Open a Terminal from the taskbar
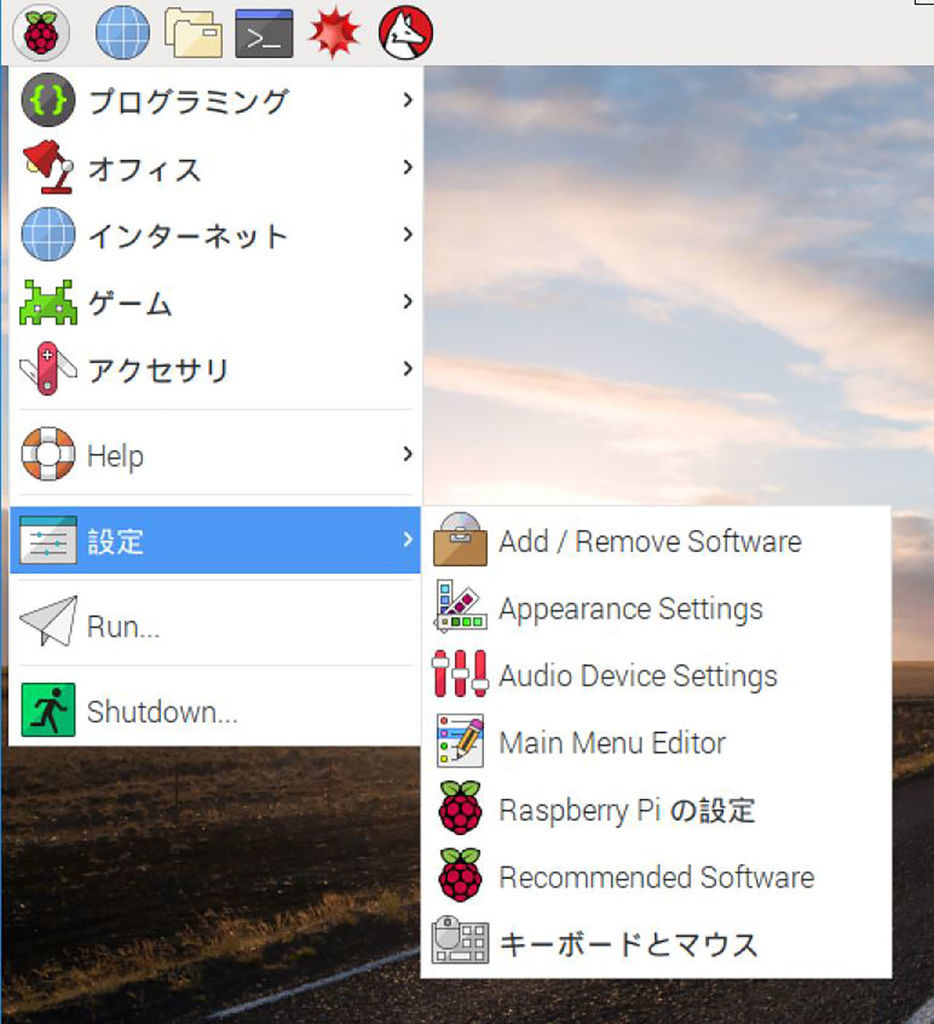 264,32
